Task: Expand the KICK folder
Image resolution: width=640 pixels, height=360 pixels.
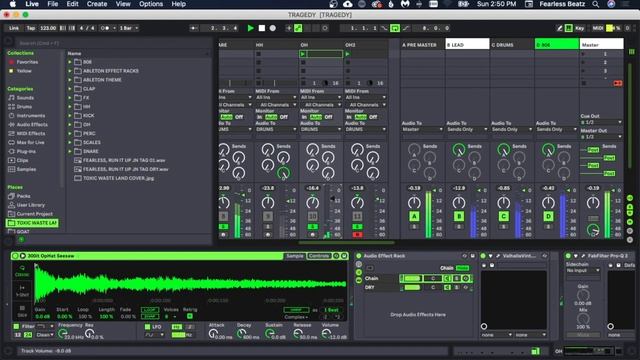Action: 70,116
